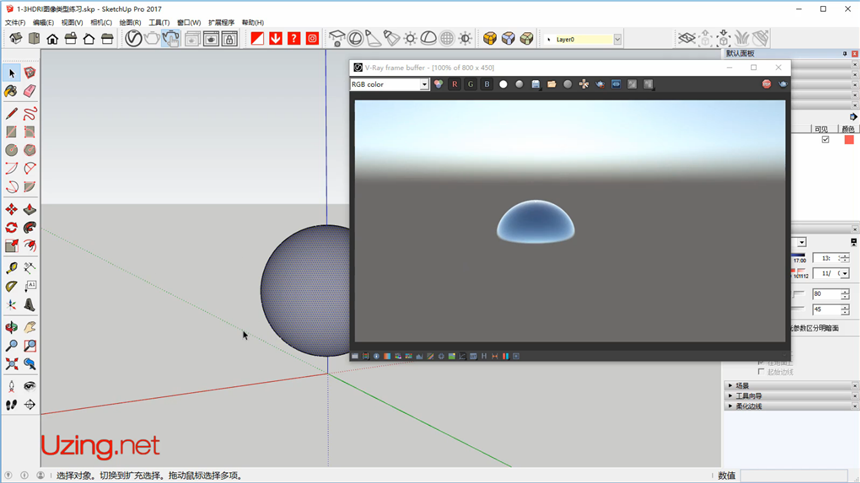Choose the Move tool in left toolbar

click(x=11, y=209)
